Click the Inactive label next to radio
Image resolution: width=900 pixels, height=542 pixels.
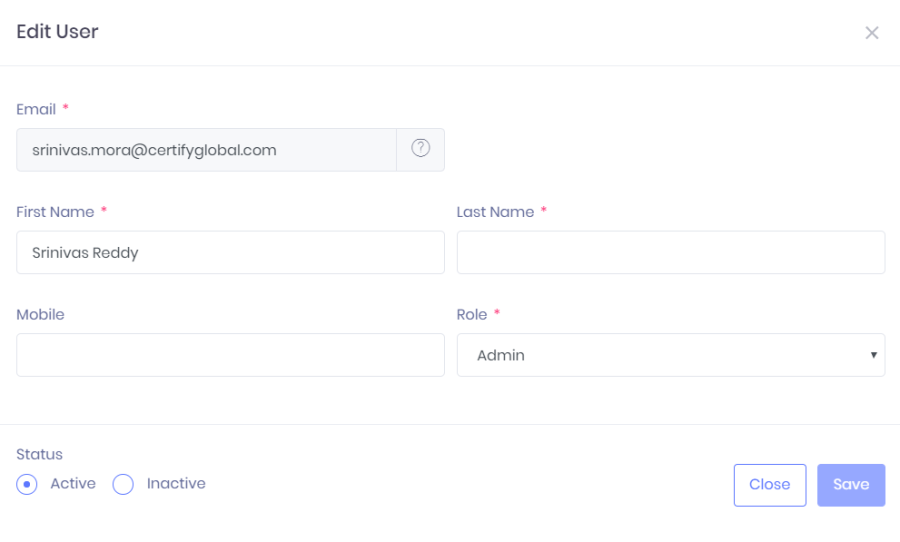tap(176, 483)
